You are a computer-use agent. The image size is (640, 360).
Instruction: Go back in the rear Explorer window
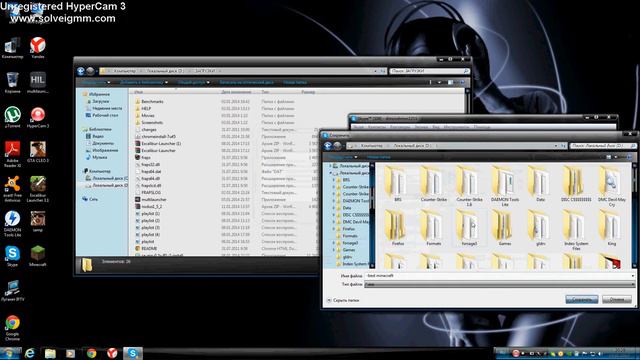tap(81, 71)
